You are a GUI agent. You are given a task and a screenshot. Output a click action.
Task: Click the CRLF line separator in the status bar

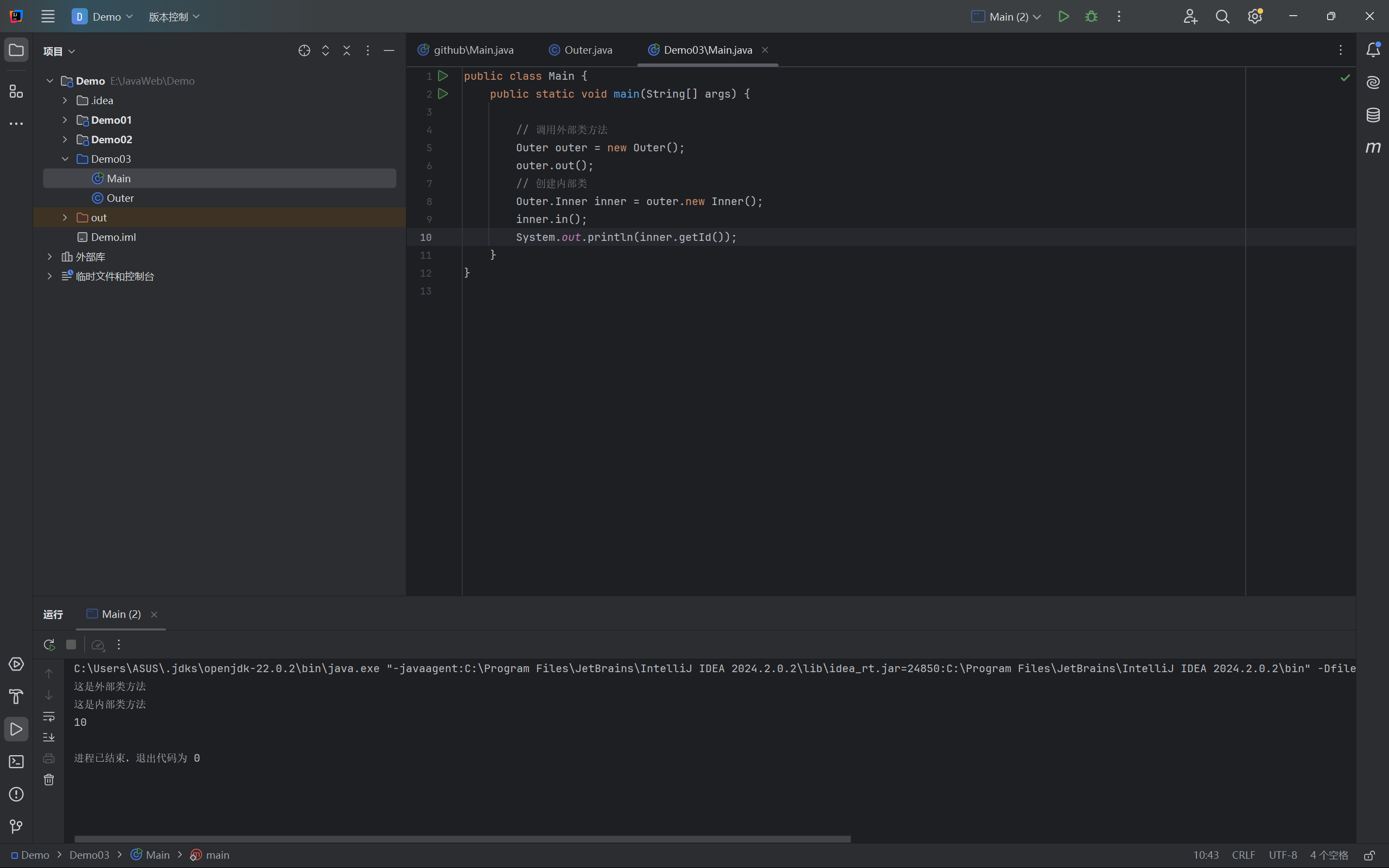pyautogui.click(x=1243, y=856)
